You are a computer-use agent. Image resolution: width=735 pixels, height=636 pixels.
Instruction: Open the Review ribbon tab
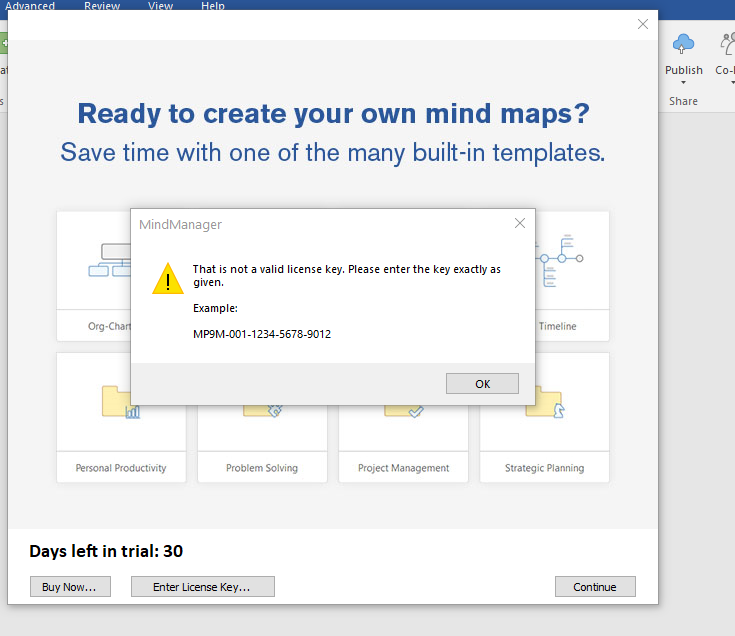pyautogui.click(x=102, y=6)
